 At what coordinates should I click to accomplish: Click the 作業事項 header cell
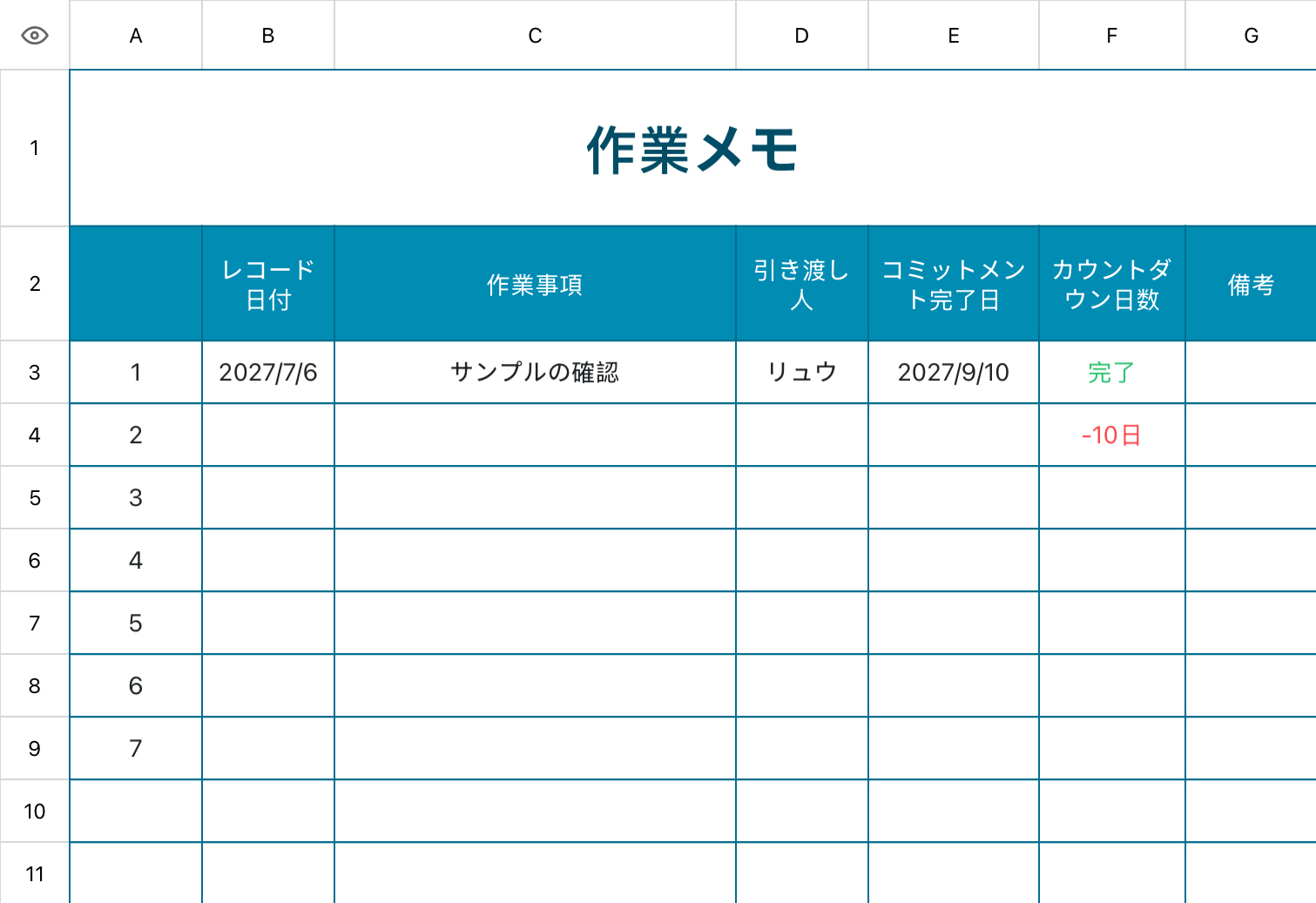click(535, 284)
